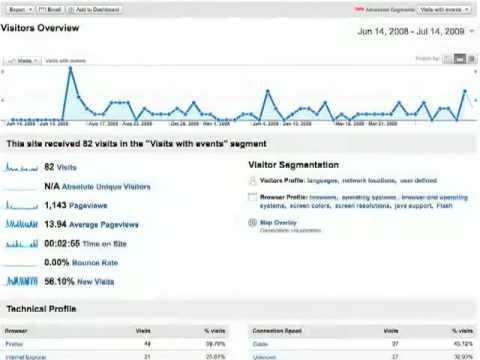Click the New Visits sparkline

point(21,281)
